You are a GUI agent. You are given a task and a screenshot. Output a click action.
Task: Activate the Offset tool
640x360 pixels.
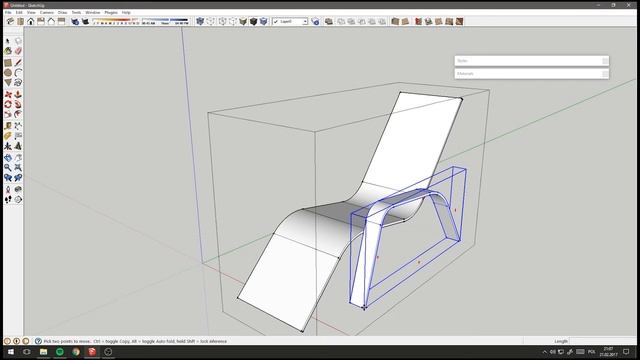(18, 114)
